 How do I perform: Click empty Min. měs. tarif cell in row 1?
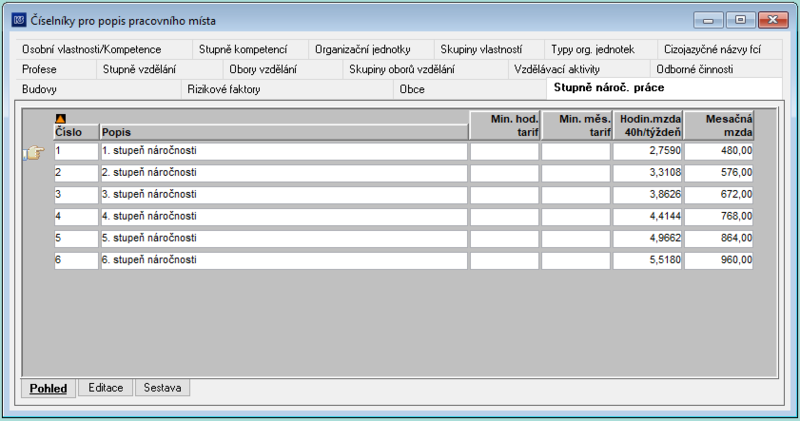[576, 151]
